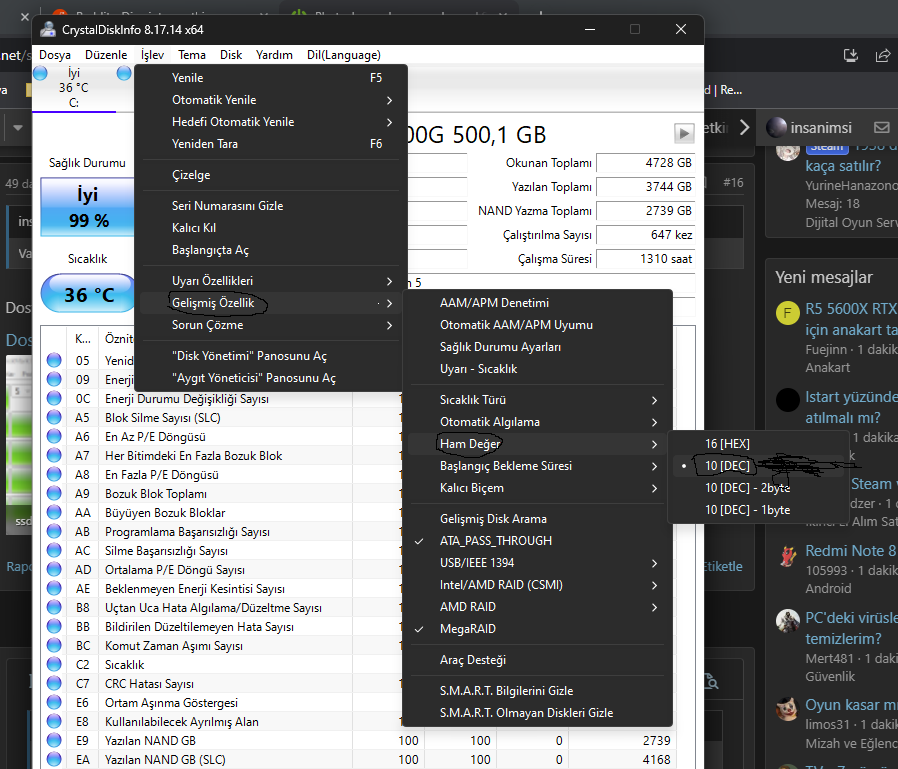Image resolution: width=898 pixels, height=769 pixels.
Task: Click the CrystalDiskInfo title bar icon
Action: (x=48, y=30)
